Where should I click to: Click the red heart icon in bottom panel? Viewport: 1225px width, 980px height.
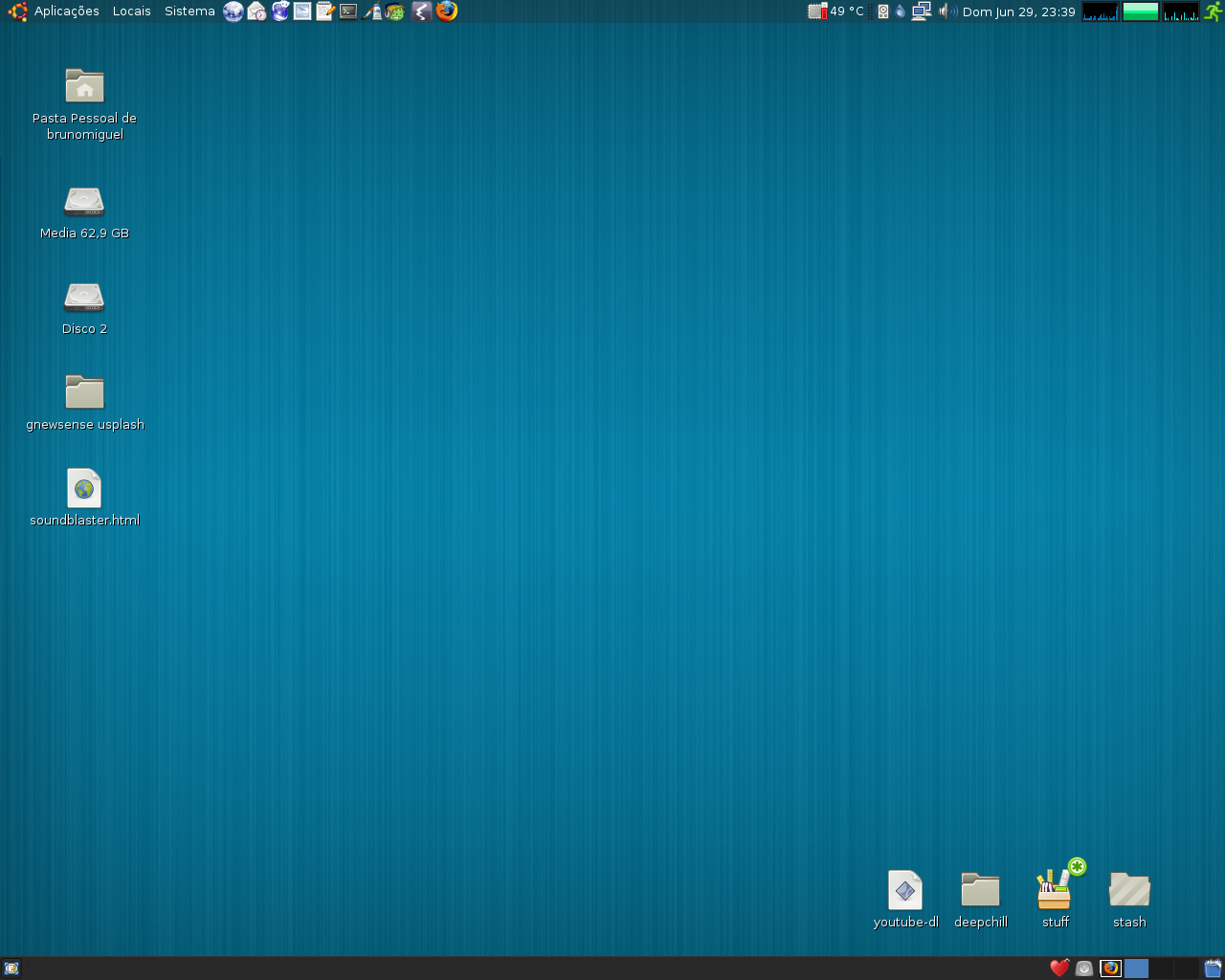[x=1059, y=969]
